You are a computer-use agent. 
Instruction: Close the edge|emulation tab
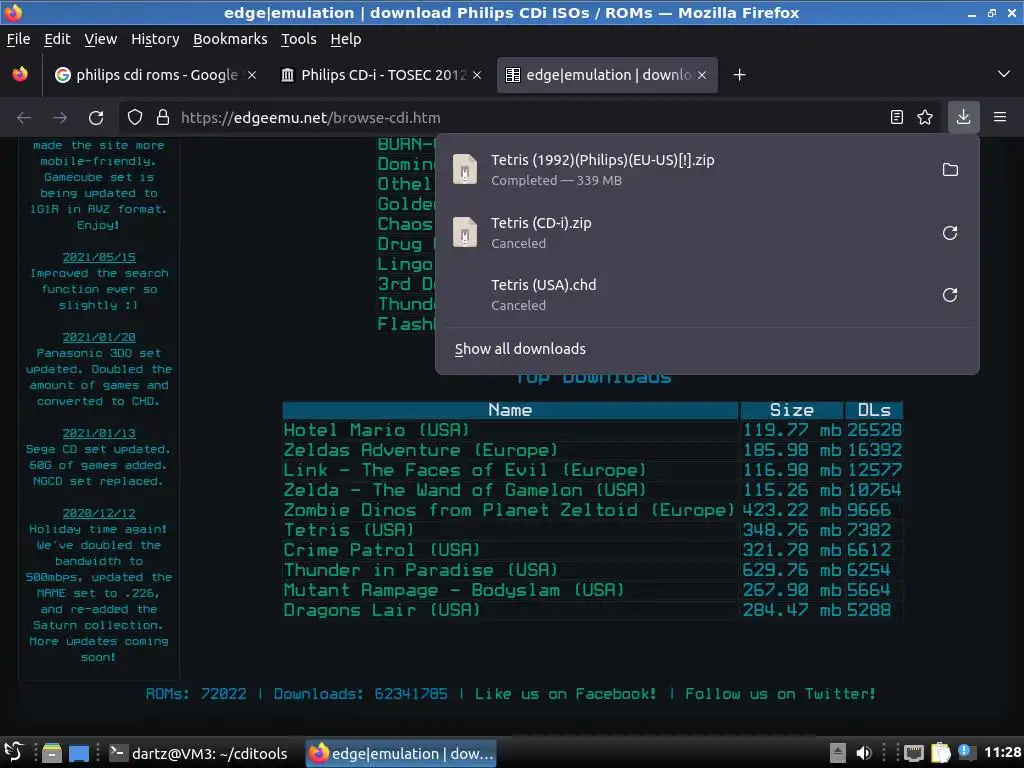[702, 75]
